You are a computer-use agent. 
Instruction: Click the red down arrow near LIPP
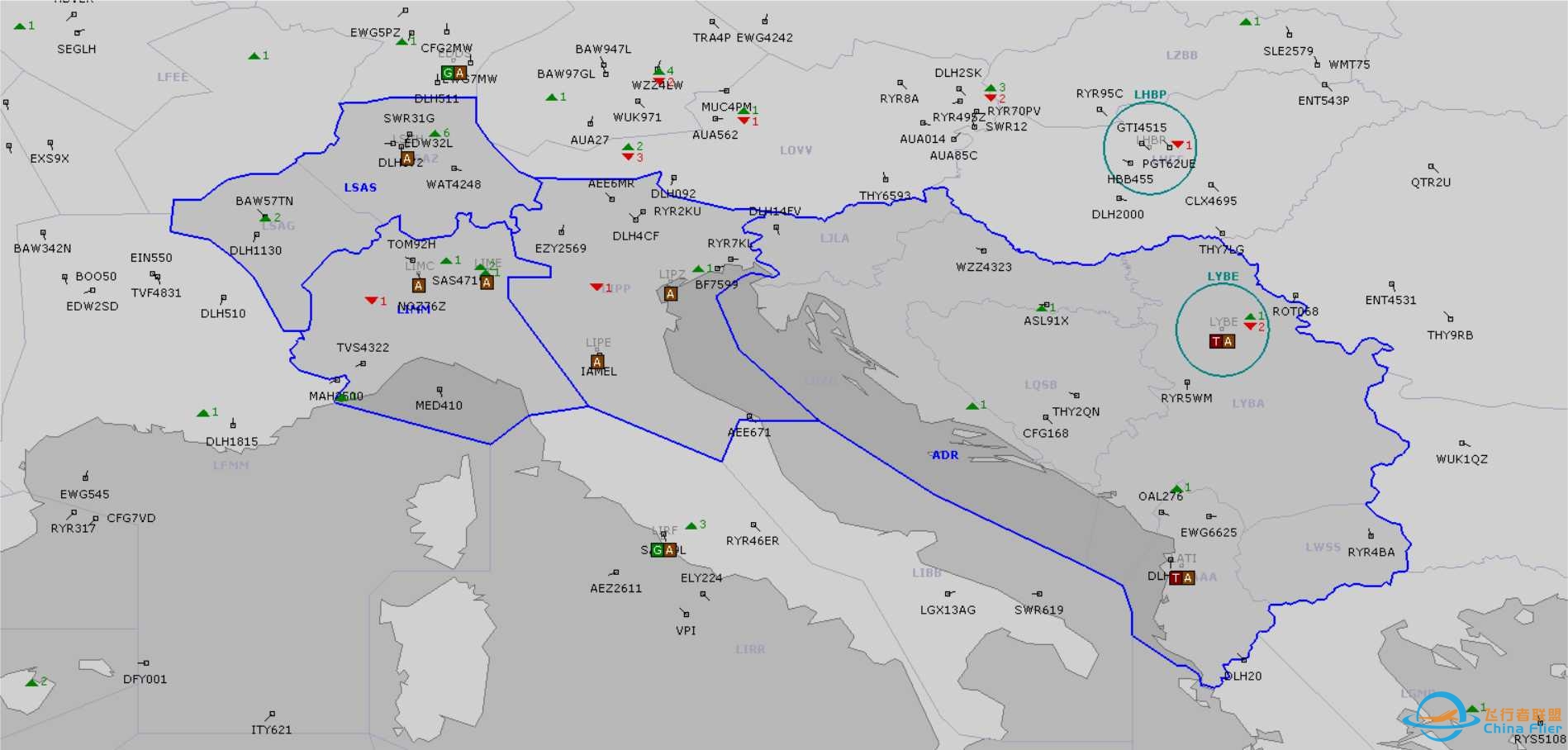coord(596,287)
